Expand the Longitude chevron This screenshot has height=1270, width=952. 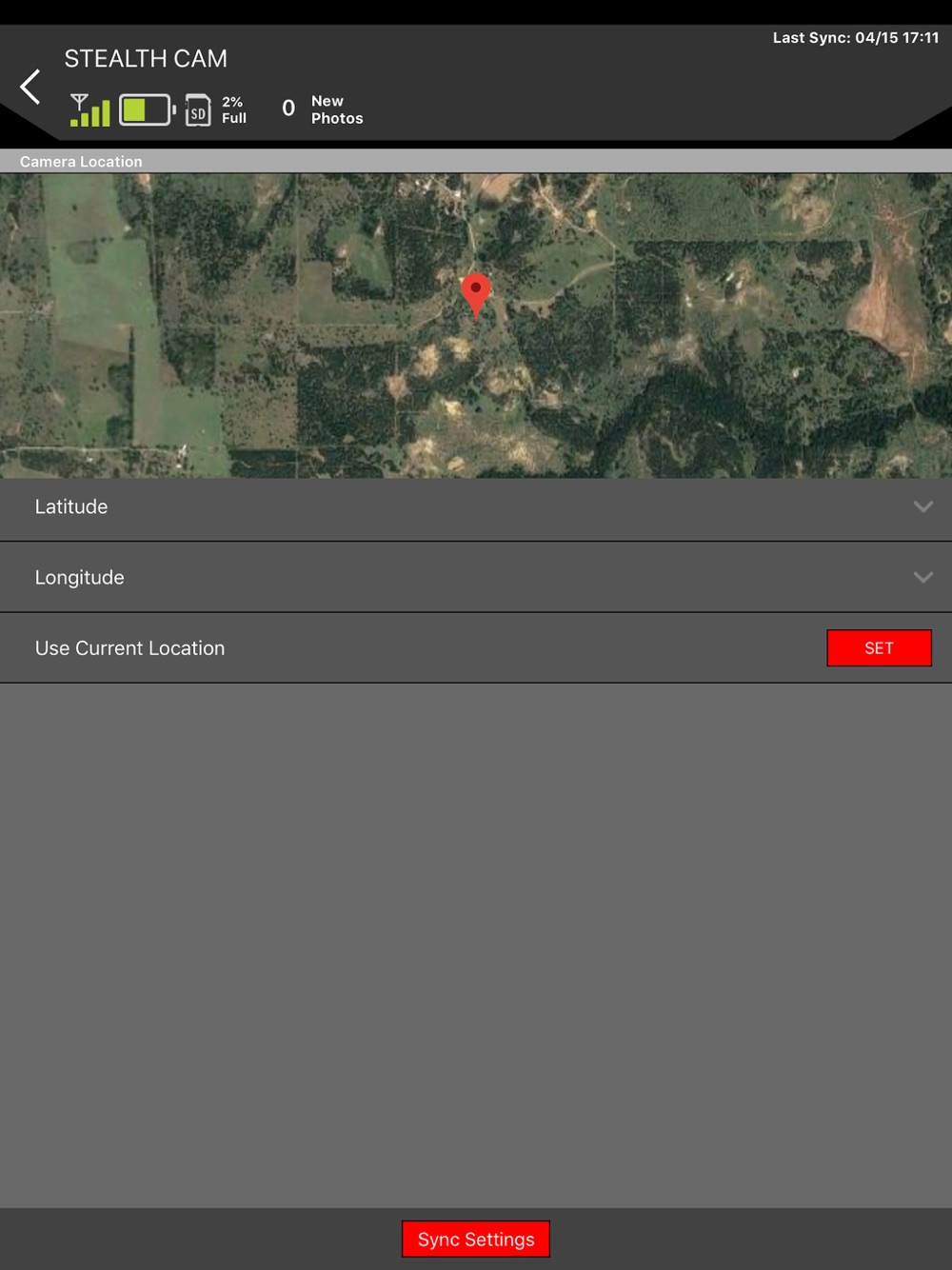click(x=922, y=577)
